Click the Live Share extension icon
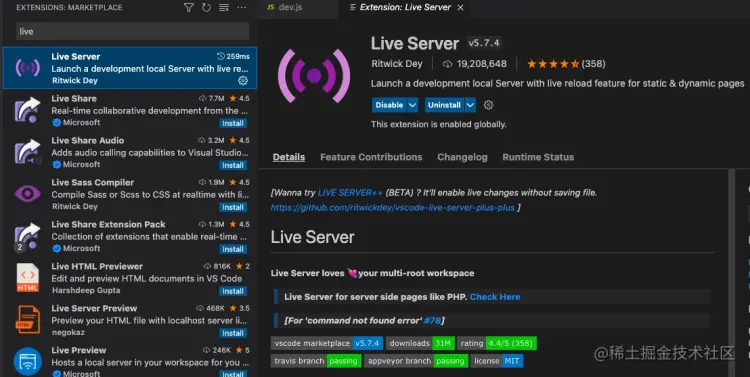This screenshot has height=377, width=750. coord(27,110)
